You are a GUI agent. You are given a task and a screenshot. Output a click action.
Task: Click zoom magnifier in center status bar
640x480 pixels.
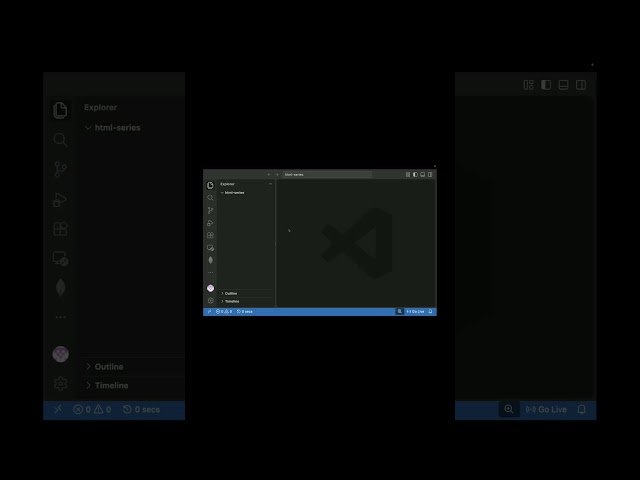click(400, 311)
